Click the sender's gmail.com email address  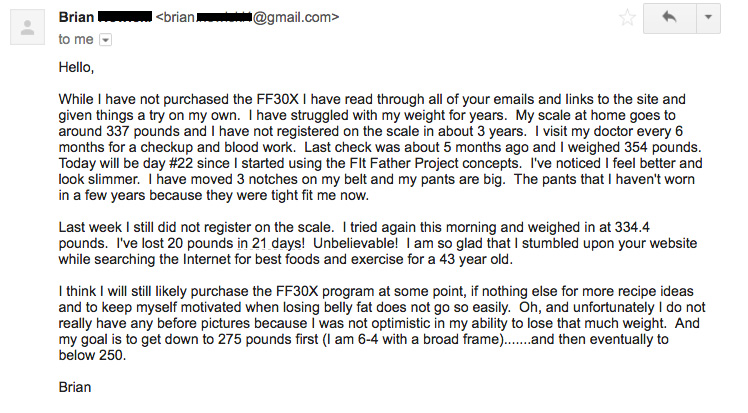pyautogui.click(x=249, y=17)
